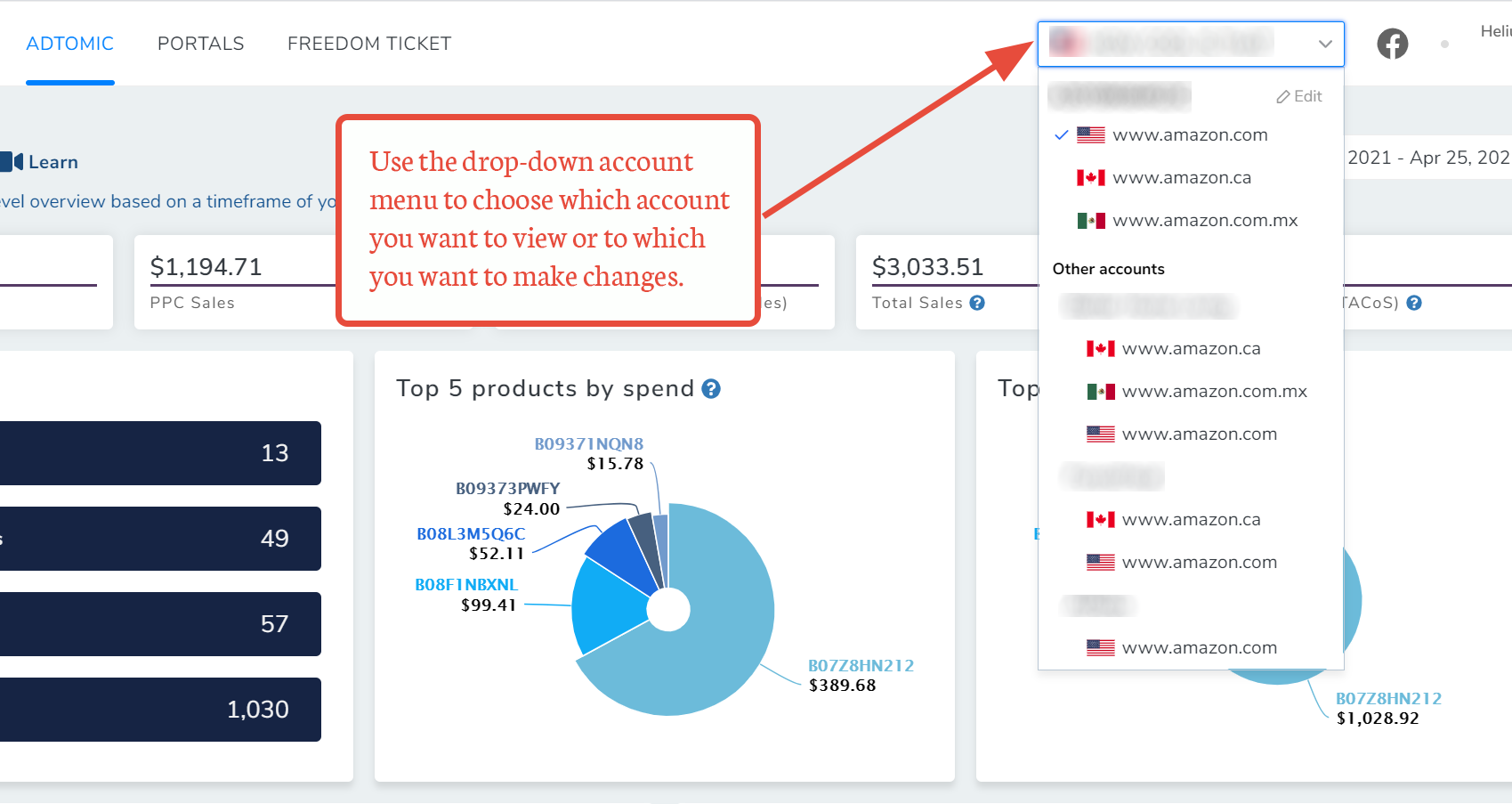1512x804 pixels.
Task: Click the TACoS help question icon
Action: coord(1414,303)
